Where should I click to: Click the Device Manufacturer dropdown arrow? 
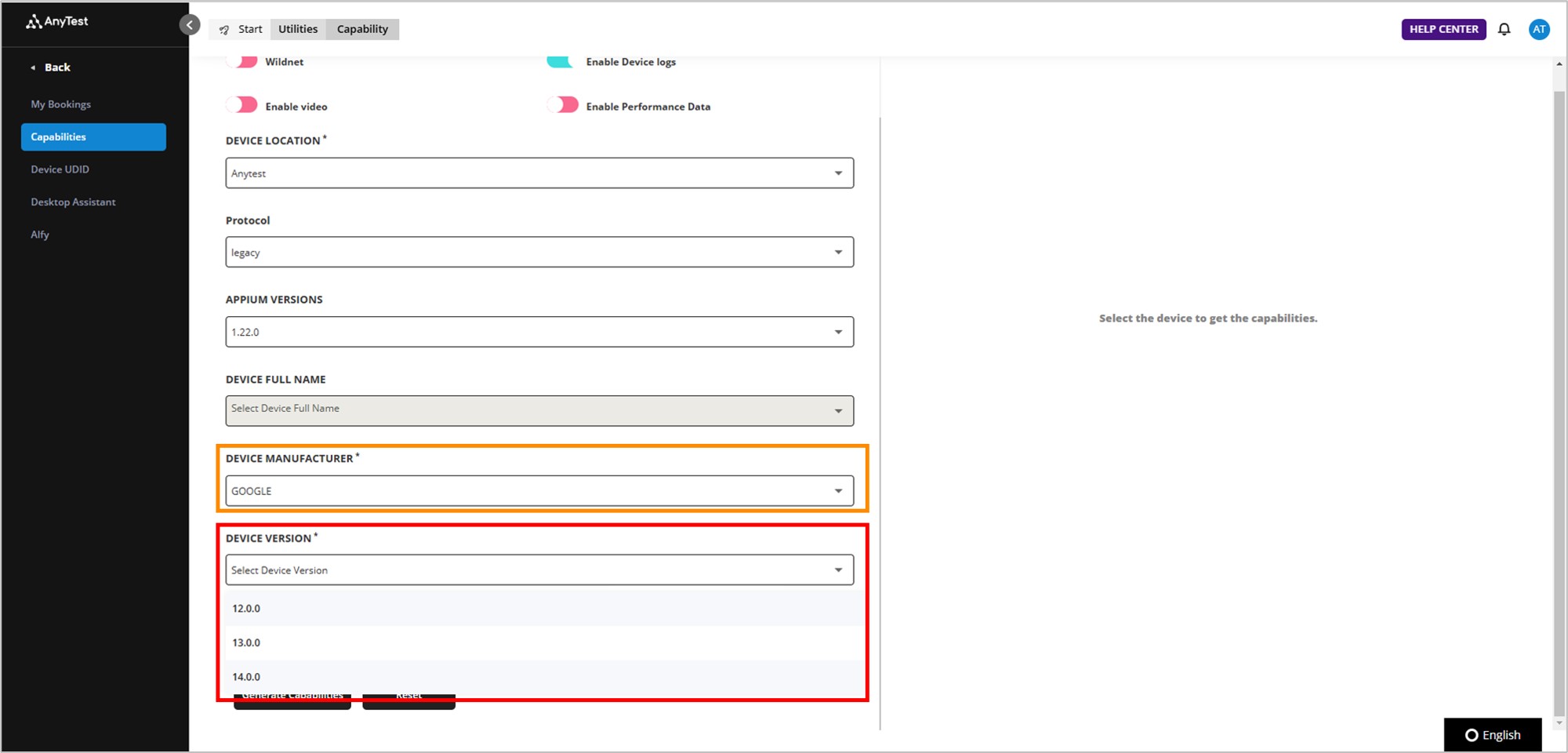(838, 491)
